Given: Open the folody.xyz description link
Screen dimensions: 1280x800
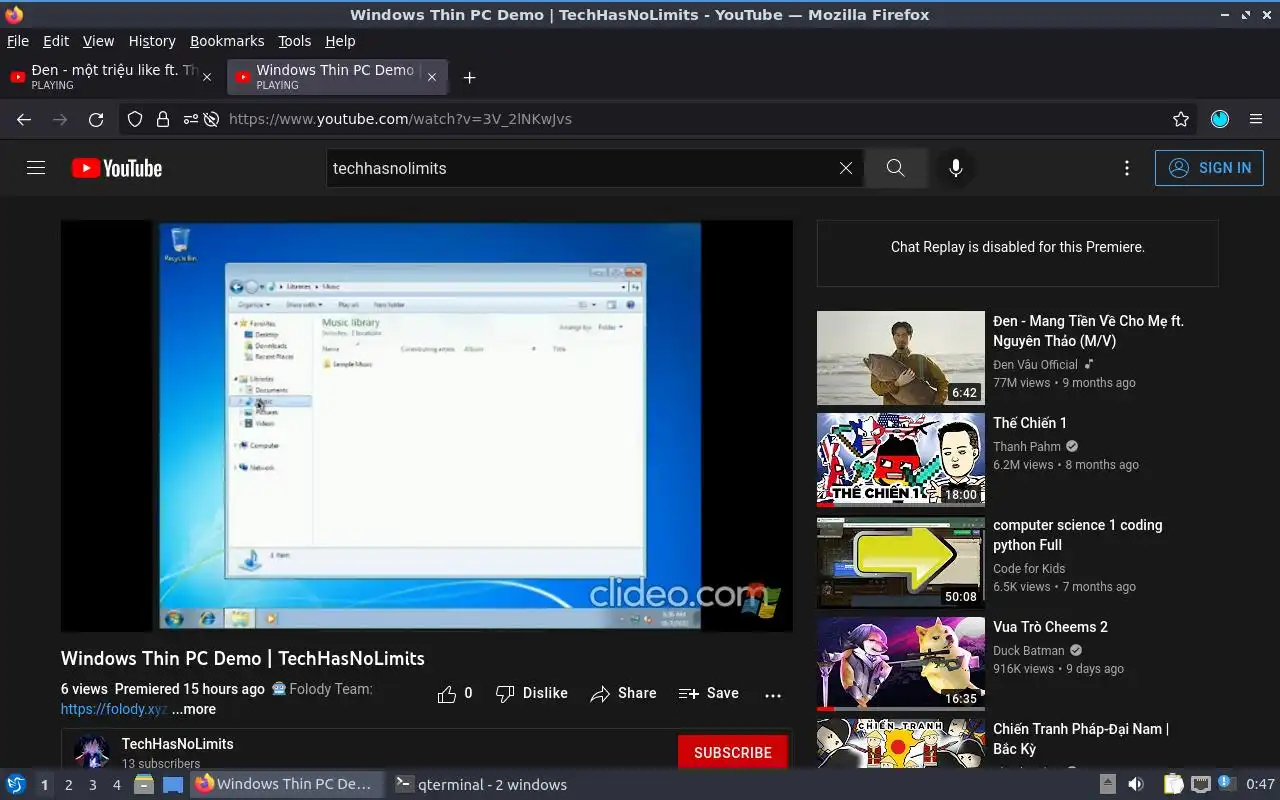Looking at the screenshot, I should click(x=114, y=709).
